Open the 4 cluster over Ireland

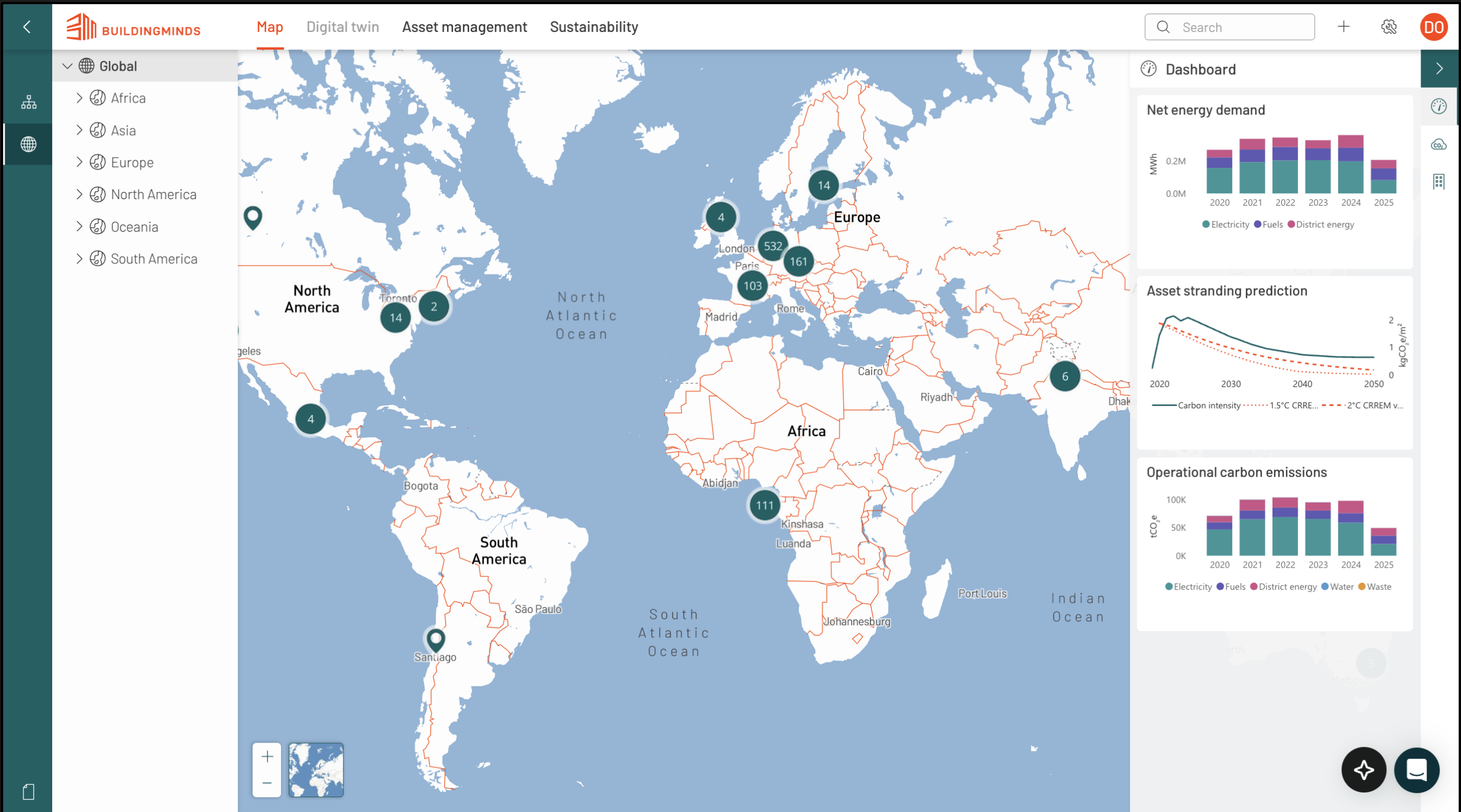(721, 218)
